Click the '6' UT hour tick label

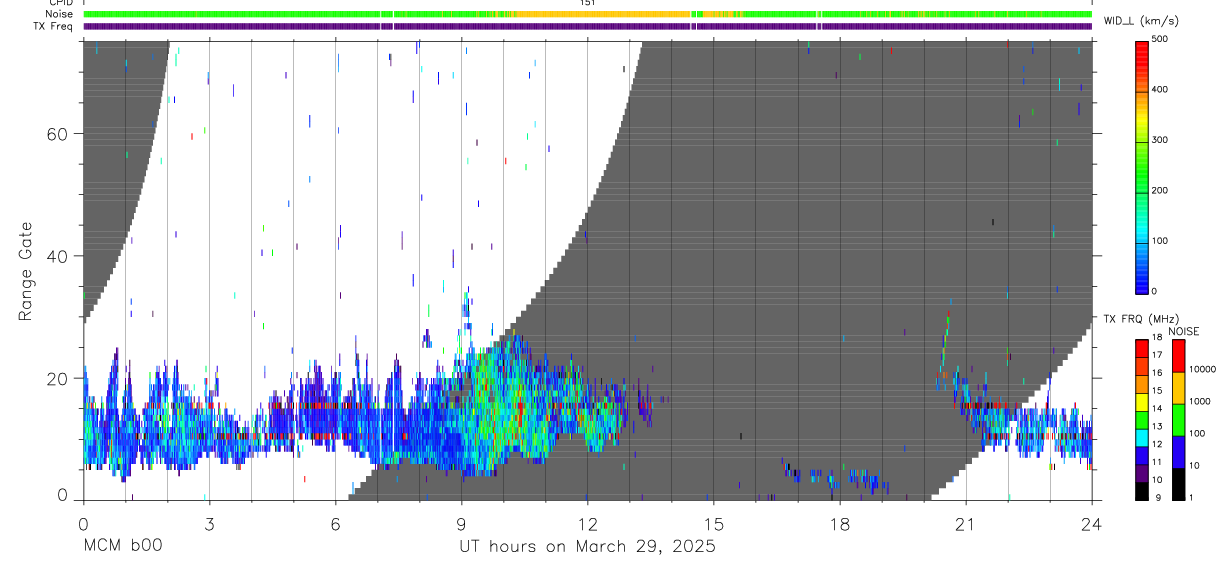coord(335,523)
